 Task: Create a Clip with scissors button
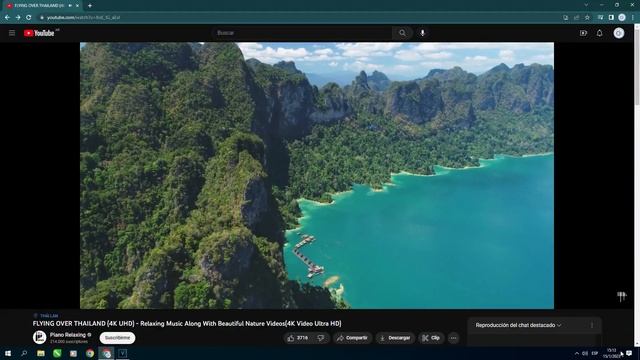[431, 338]
